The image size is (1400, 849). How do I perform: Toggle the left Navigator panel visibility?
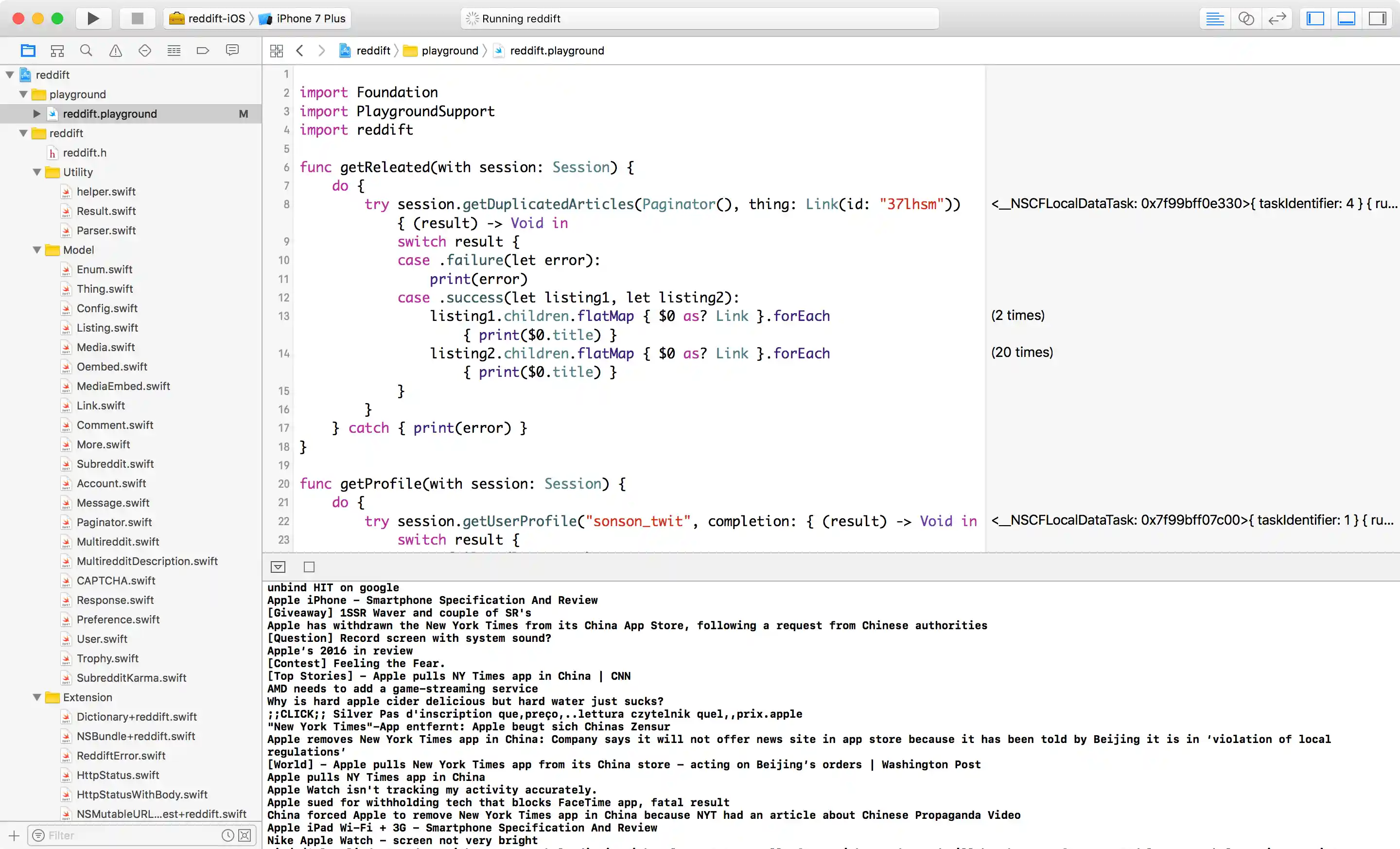(x=1315, y=18)
